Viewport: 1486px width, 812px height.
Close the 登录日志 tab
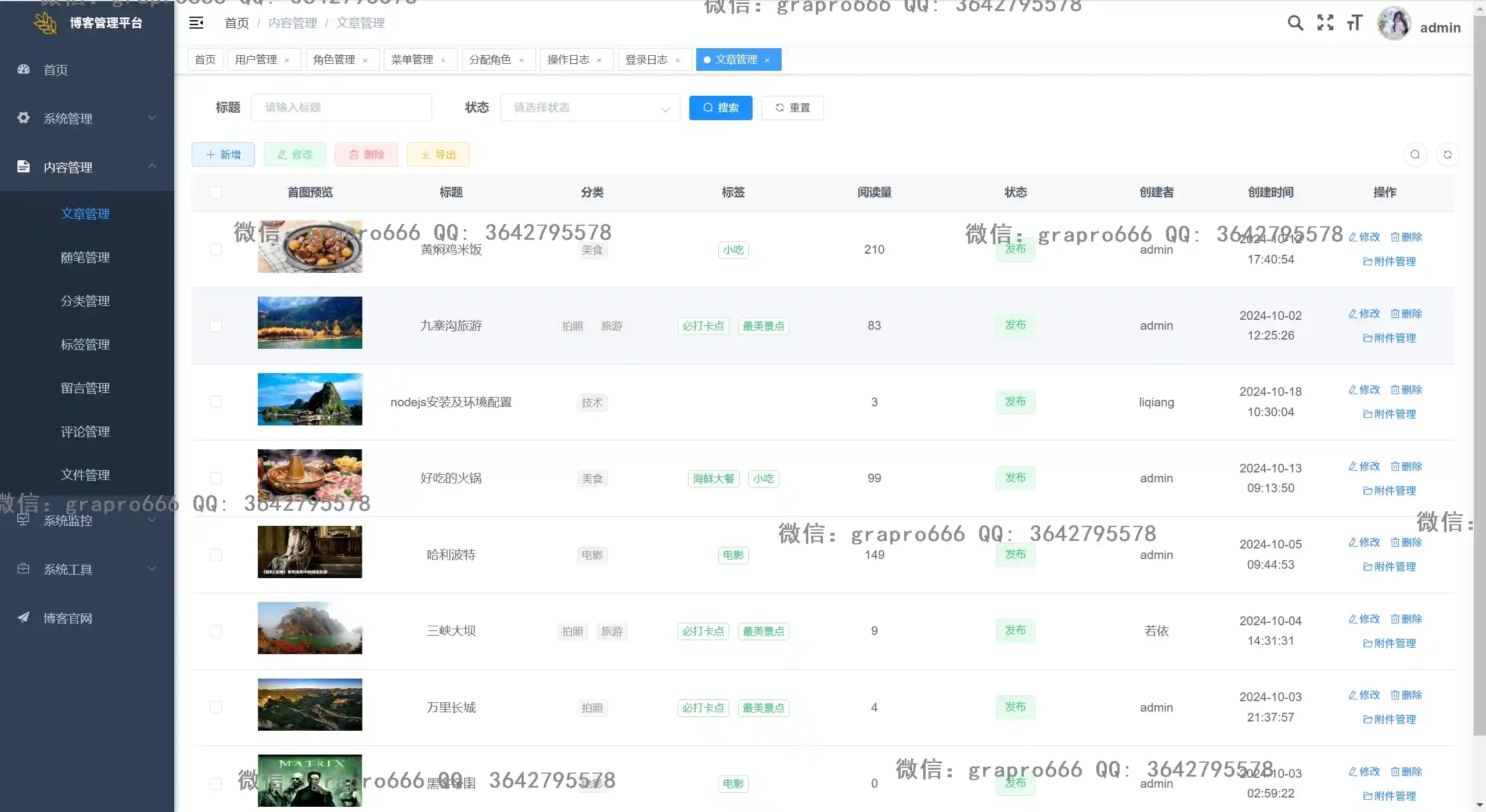[x=678, y=60]
